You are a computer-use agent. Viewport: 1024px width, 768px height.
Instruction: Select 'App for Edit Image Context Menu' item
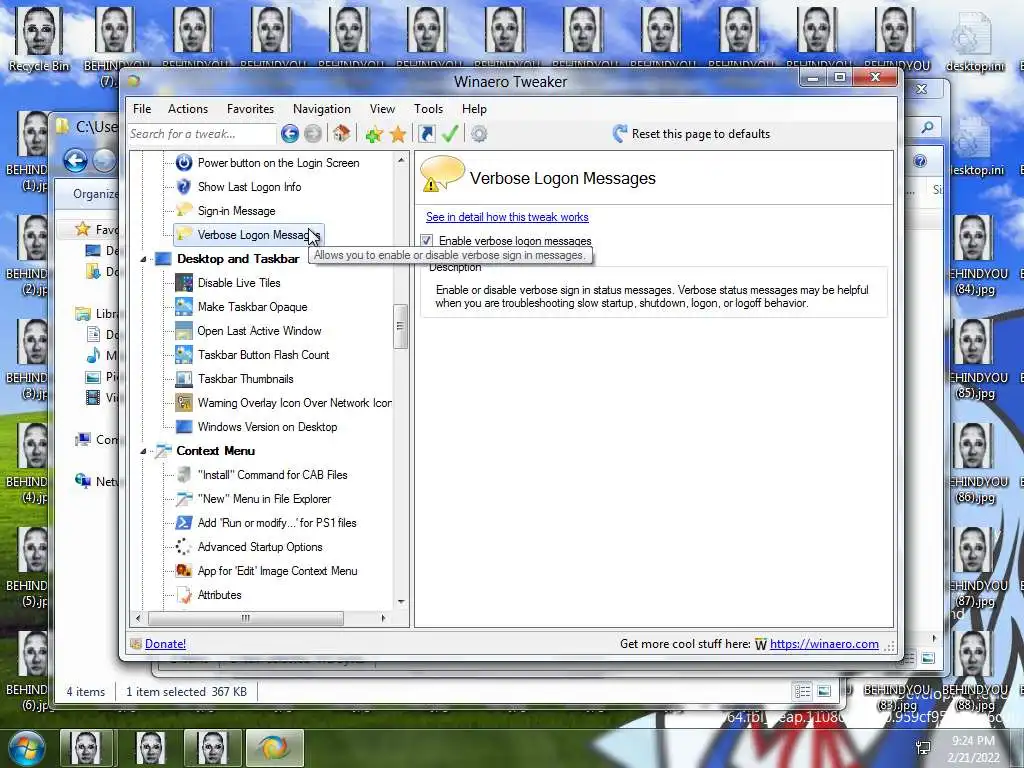coord(277,571)
